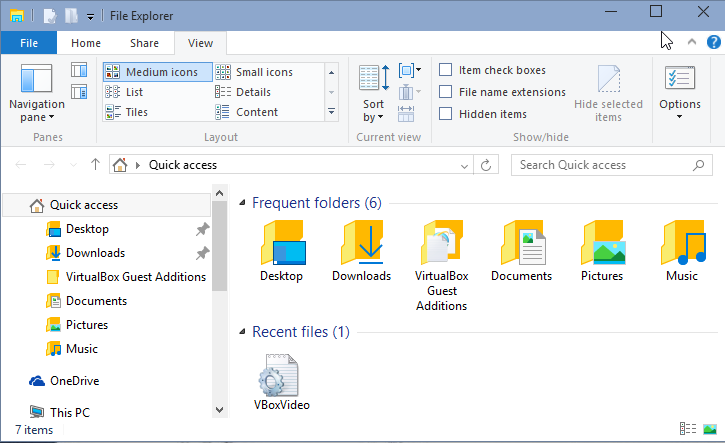Switch to large thumbnails view in status bar
Viewport: 725px width, 443px height.
(x=709, y=429)
